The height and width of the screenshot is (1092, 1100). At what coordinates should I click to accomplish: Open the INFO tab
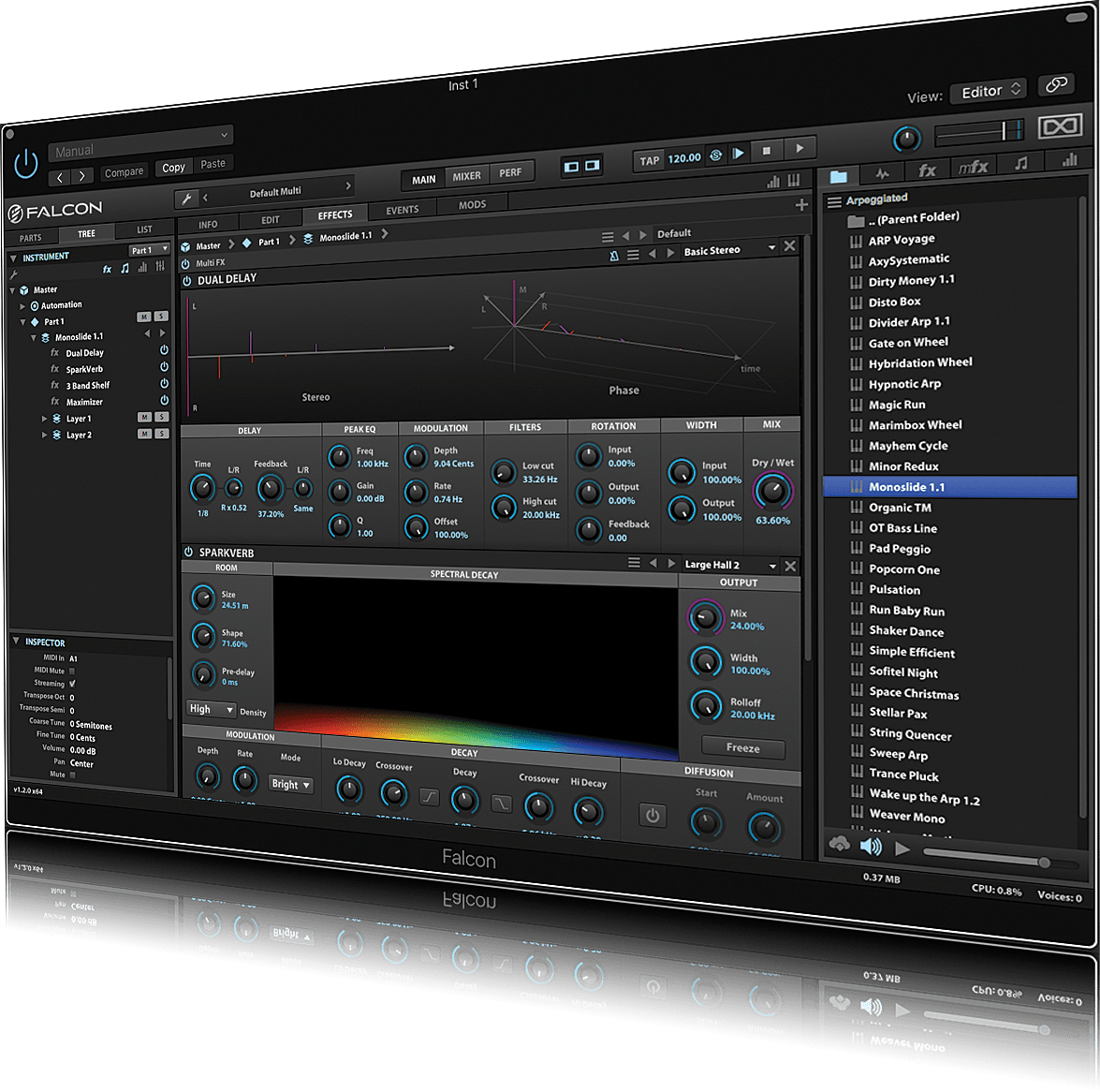208,225
